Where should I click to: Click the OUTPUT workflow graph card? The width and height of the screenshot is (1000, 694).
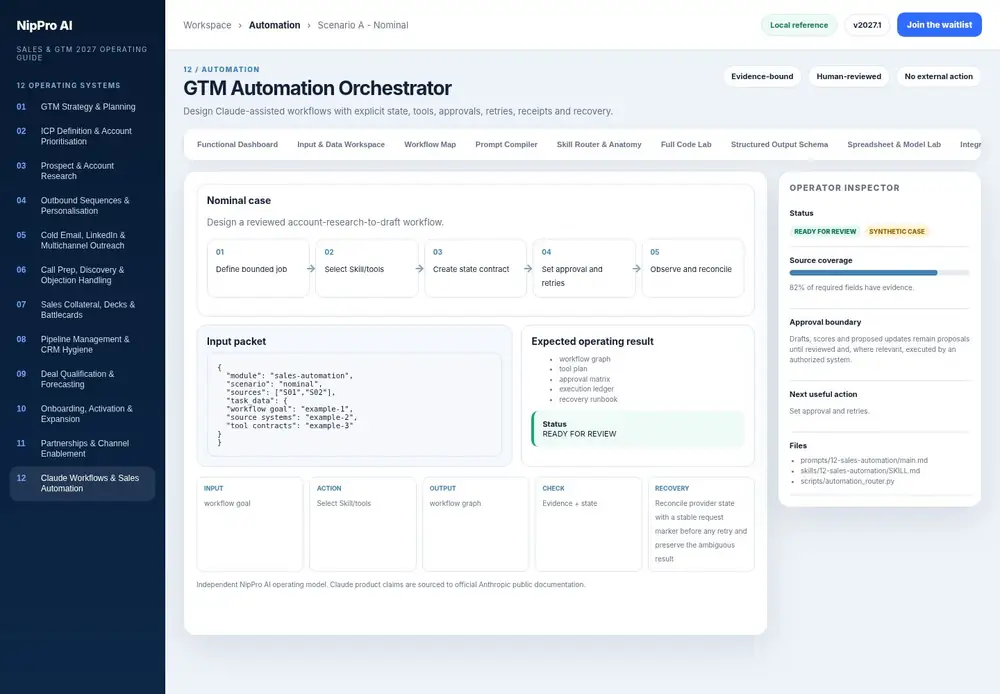[475, 524]
